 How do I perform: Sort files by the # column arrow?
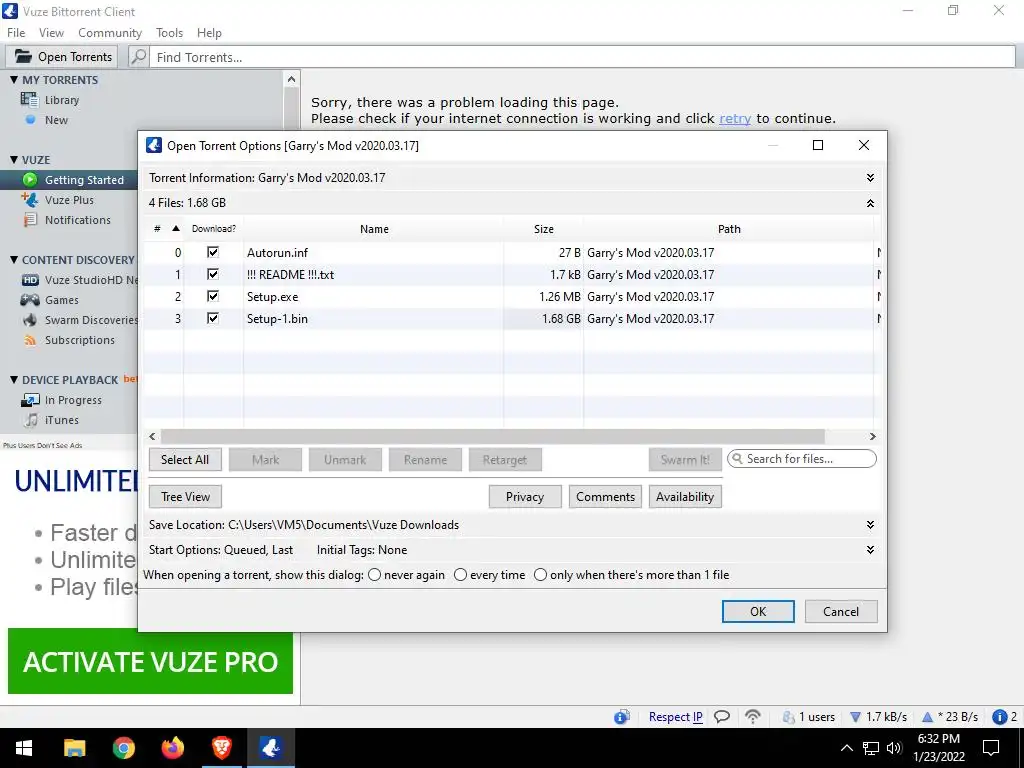coord(176,229)
